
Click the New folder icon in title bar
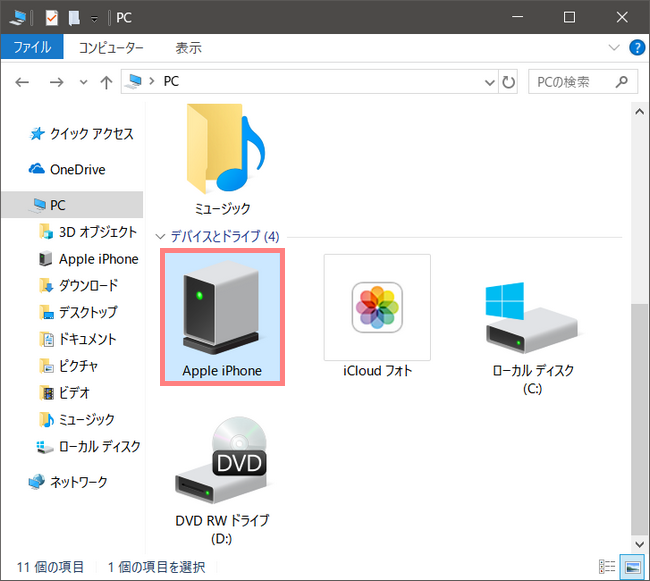(x=74, y=18)
